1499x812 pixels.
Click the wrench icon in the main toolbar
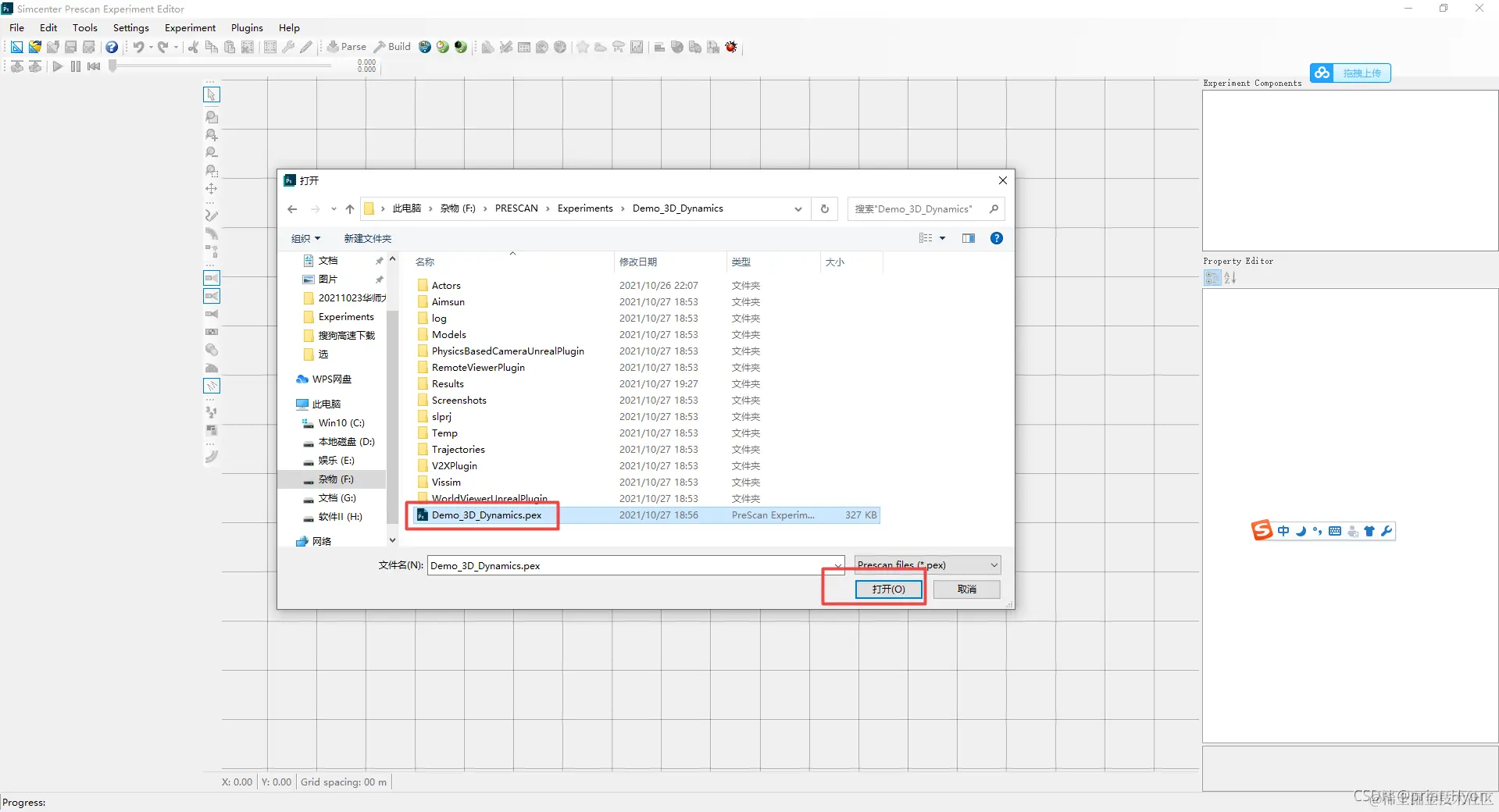click(288, 47)
